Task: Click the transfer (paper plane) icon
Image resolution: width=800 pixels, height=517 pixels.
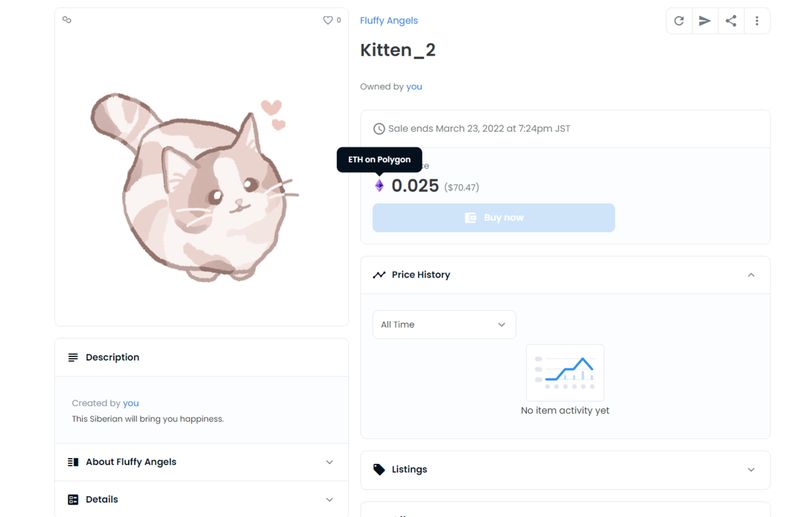Action: click(x=705, y=21)
